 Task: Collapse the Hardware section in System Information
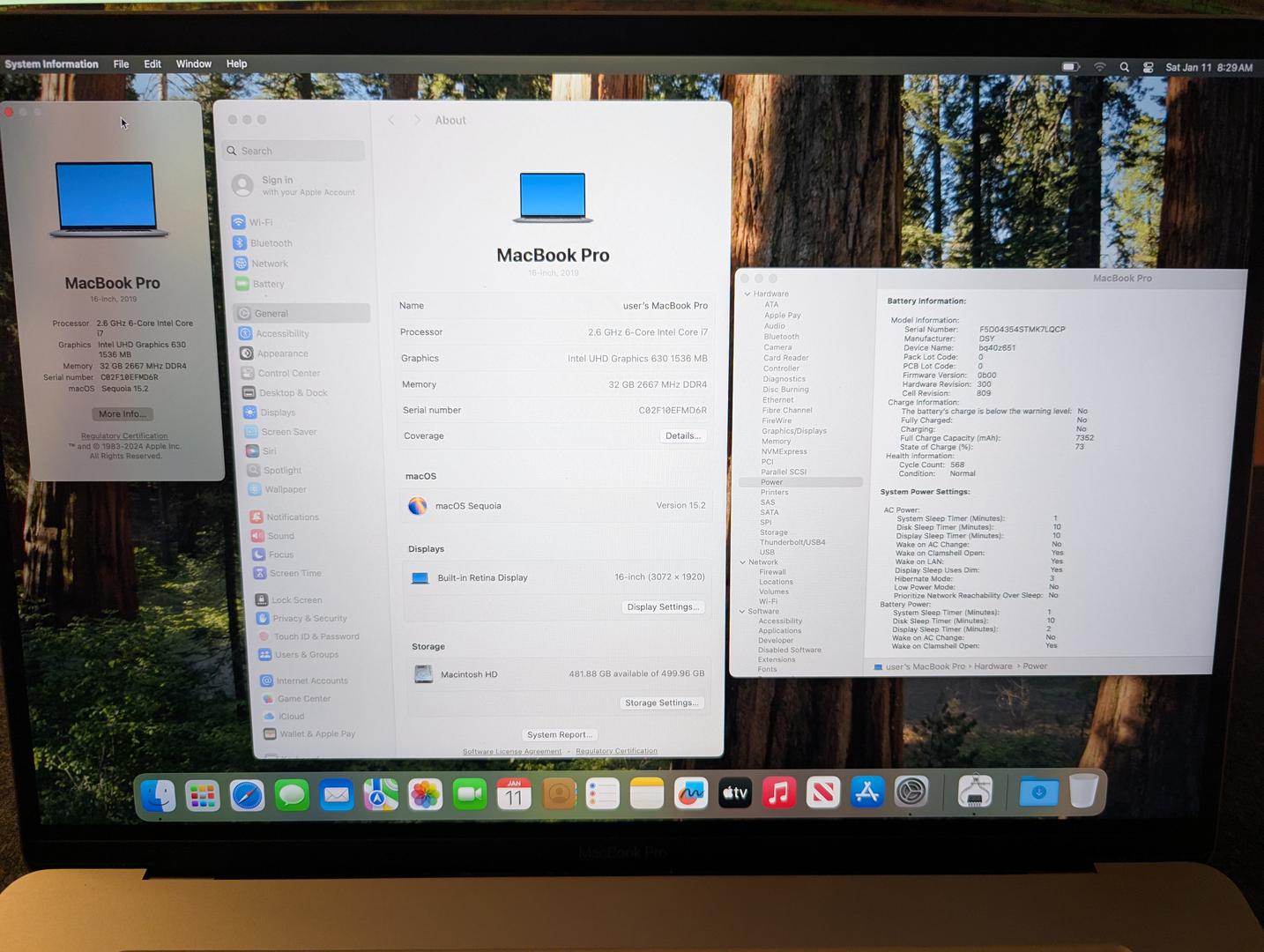(x=747, y=294)
